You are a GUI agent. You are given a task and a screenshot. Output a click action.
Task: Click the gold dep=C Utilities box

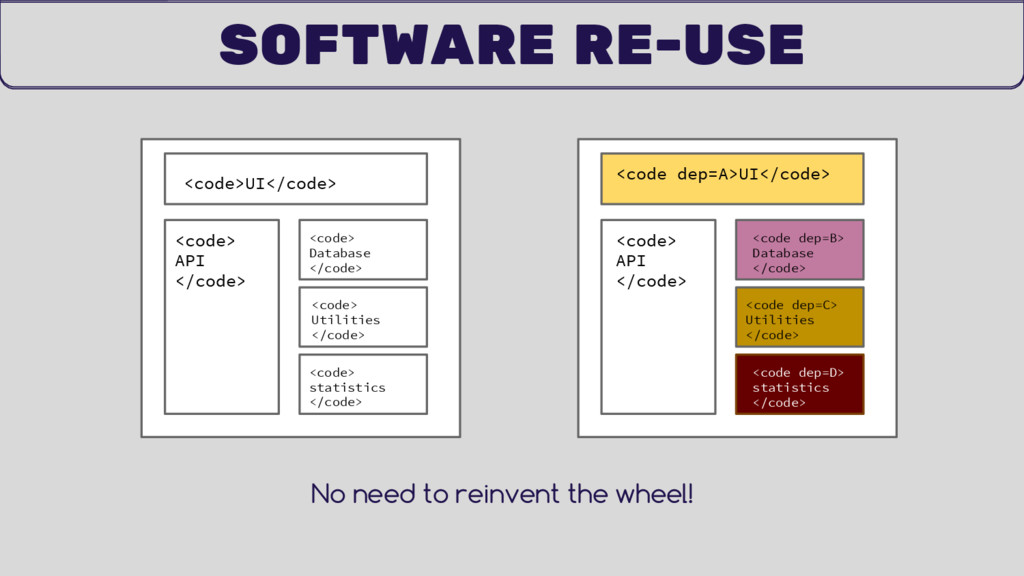coord(799,317)
